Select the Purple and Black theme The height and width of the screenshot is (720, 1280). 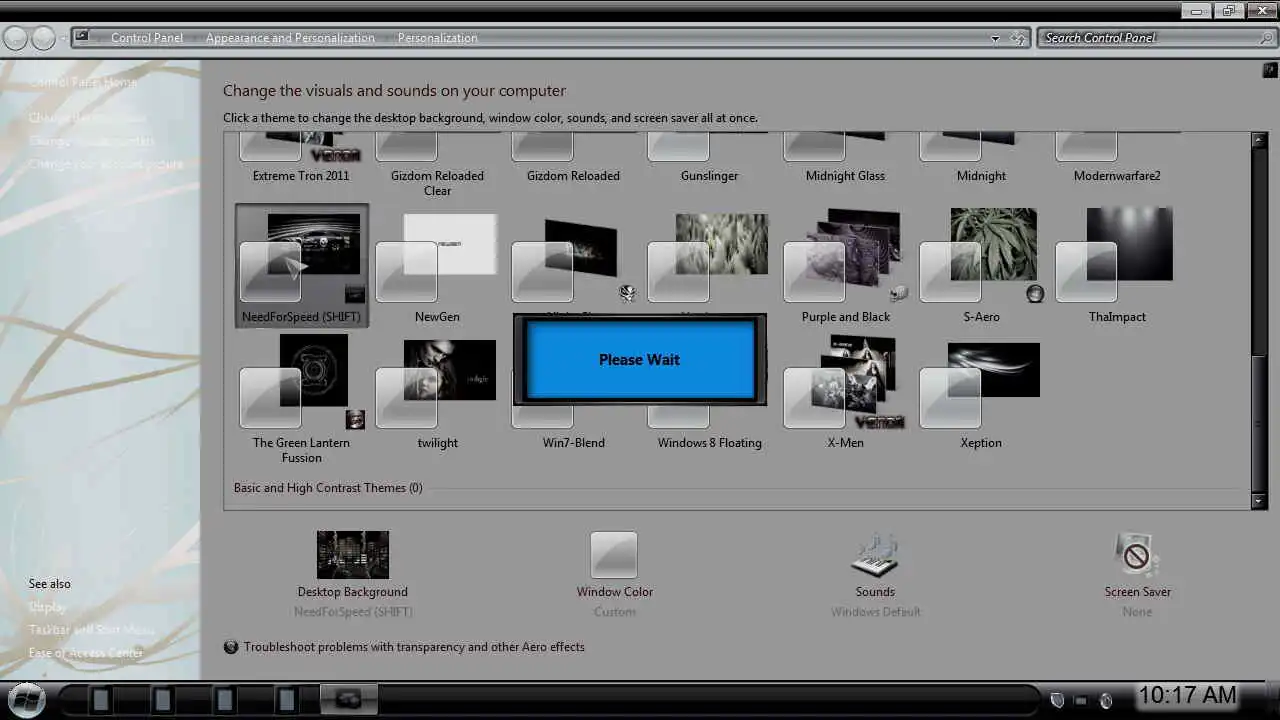(845, 265)
